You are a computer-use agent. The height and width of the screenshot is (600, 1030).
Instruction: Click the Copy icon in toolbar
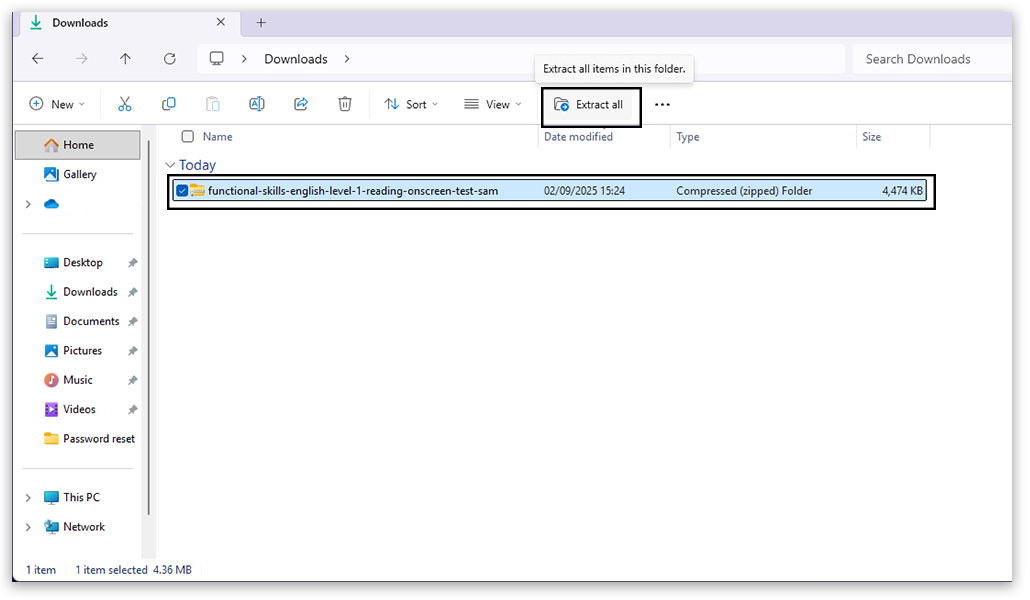[169, 104]
